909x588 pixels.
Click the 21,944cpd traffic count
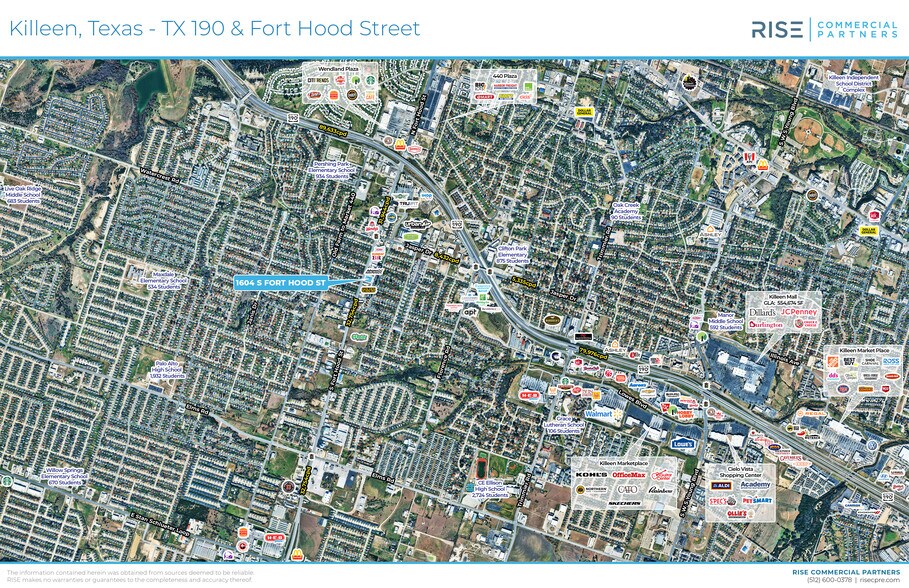pos(383,211)
